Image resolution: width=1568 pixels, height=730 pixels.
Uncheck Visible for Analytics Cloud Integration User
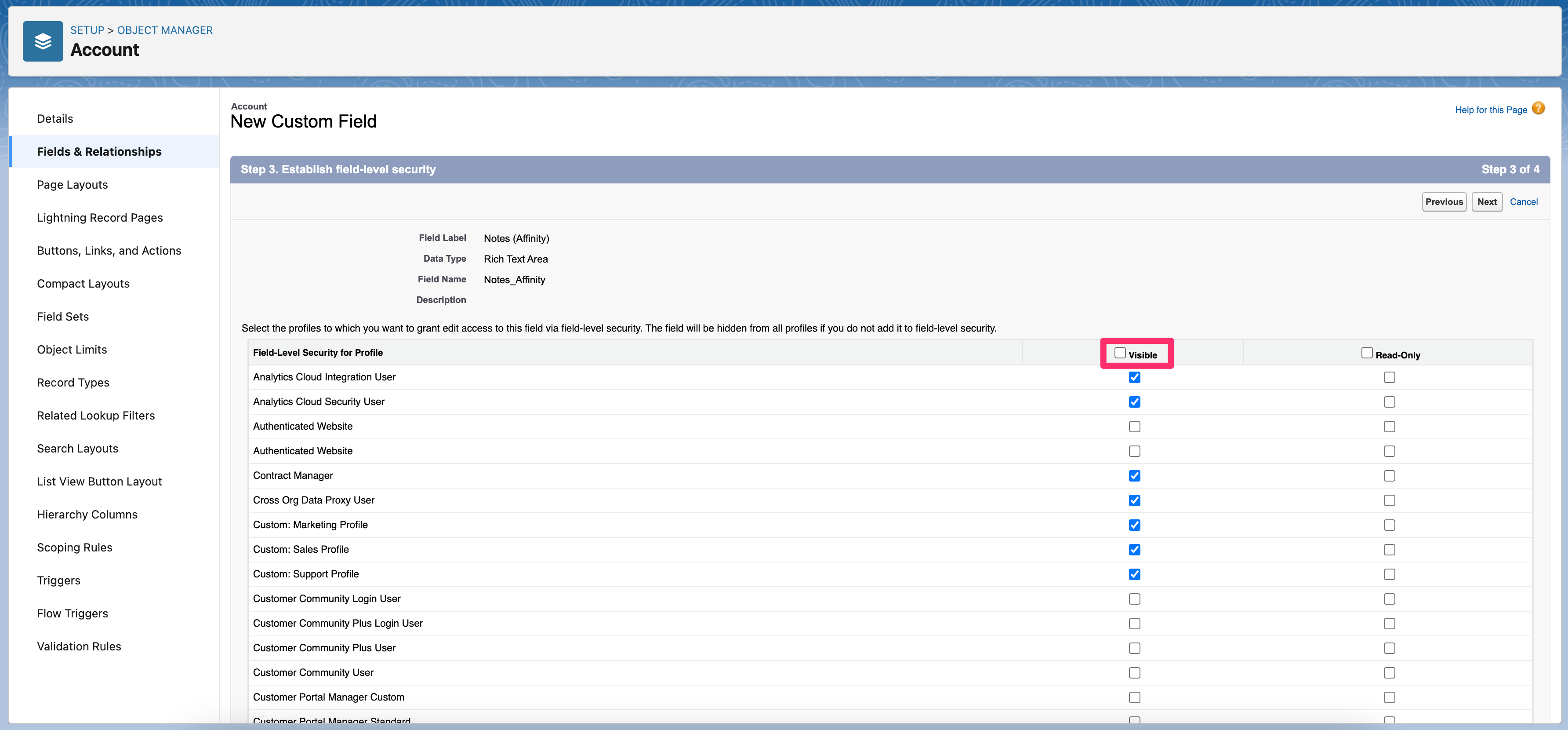pos(1134,377)
